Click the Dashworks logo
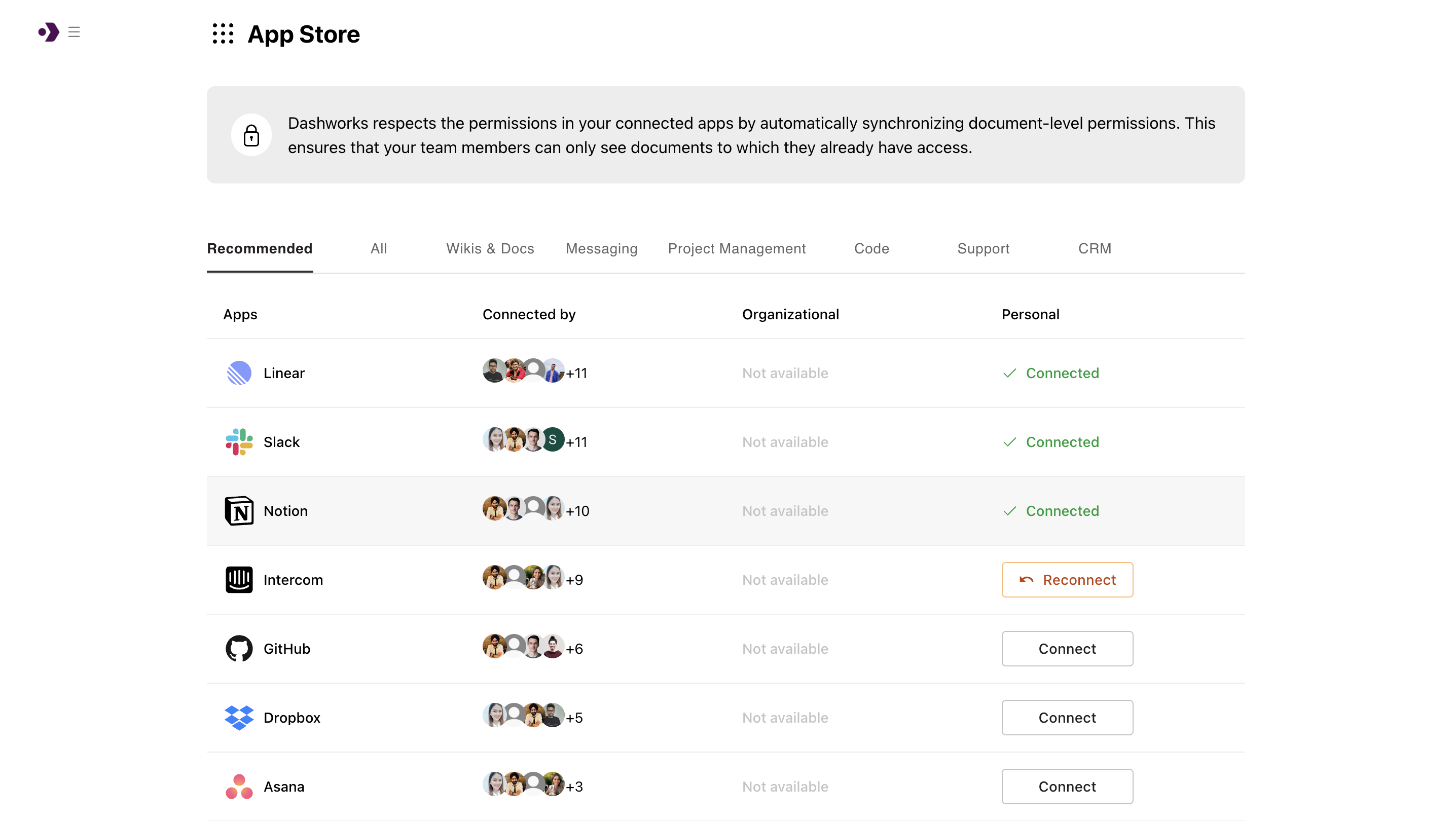Viewport: 1456px width, 821px height. click(x=49, y=32)
